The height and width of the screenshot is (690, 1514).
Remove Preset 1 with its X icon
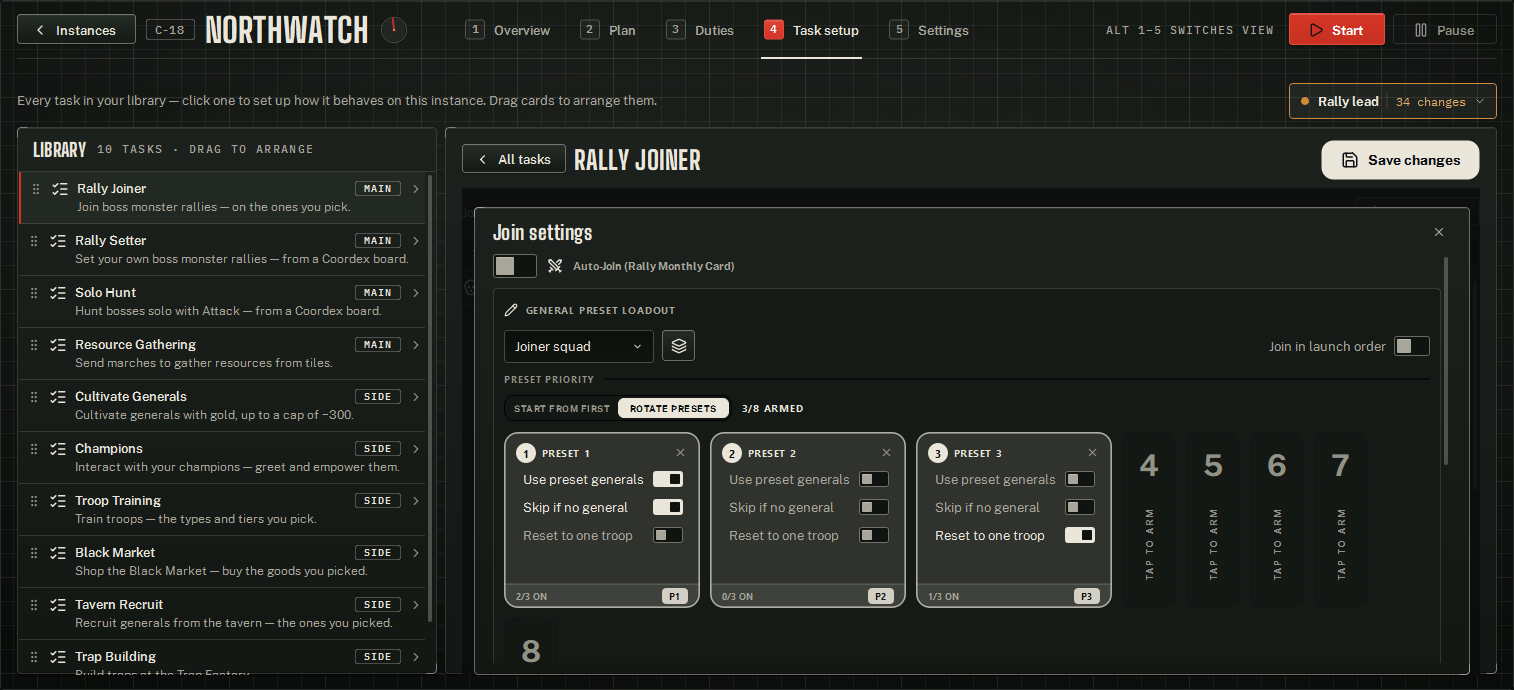pyautogui.click(x=680, y=453)
